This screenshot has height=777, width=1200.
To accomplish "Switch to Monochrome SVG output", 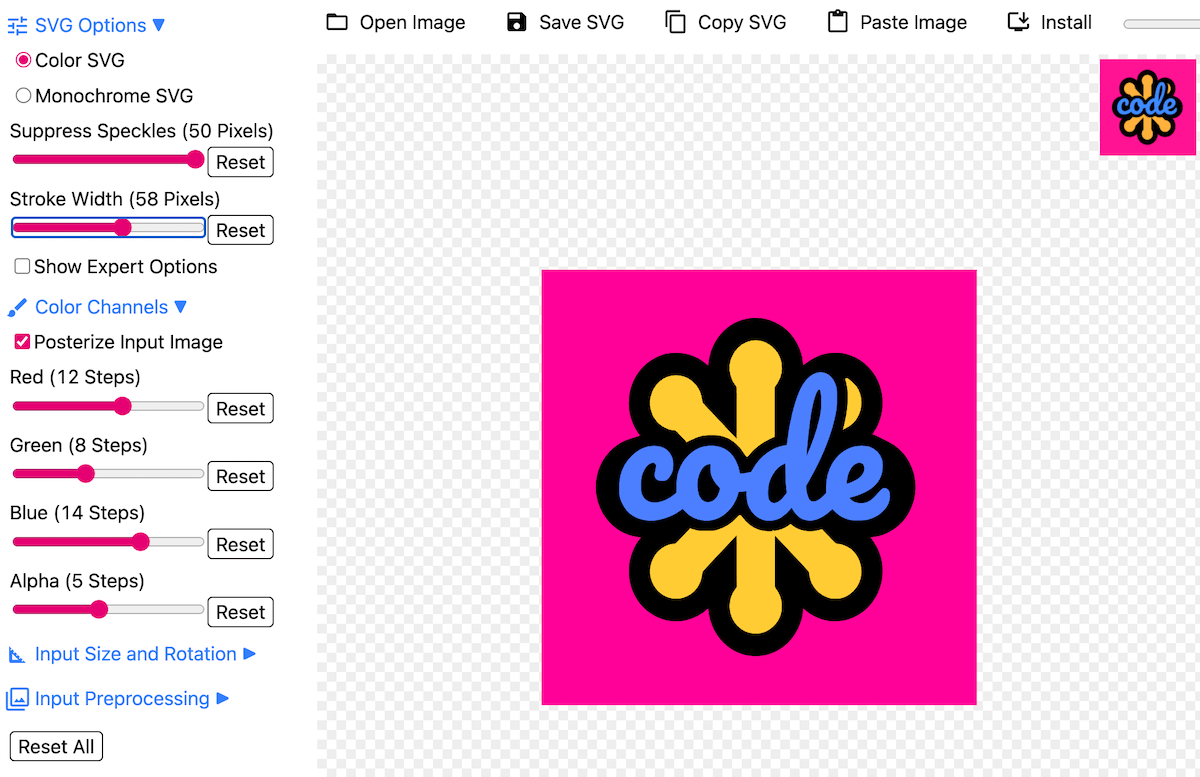I will [x=22, y=95].
